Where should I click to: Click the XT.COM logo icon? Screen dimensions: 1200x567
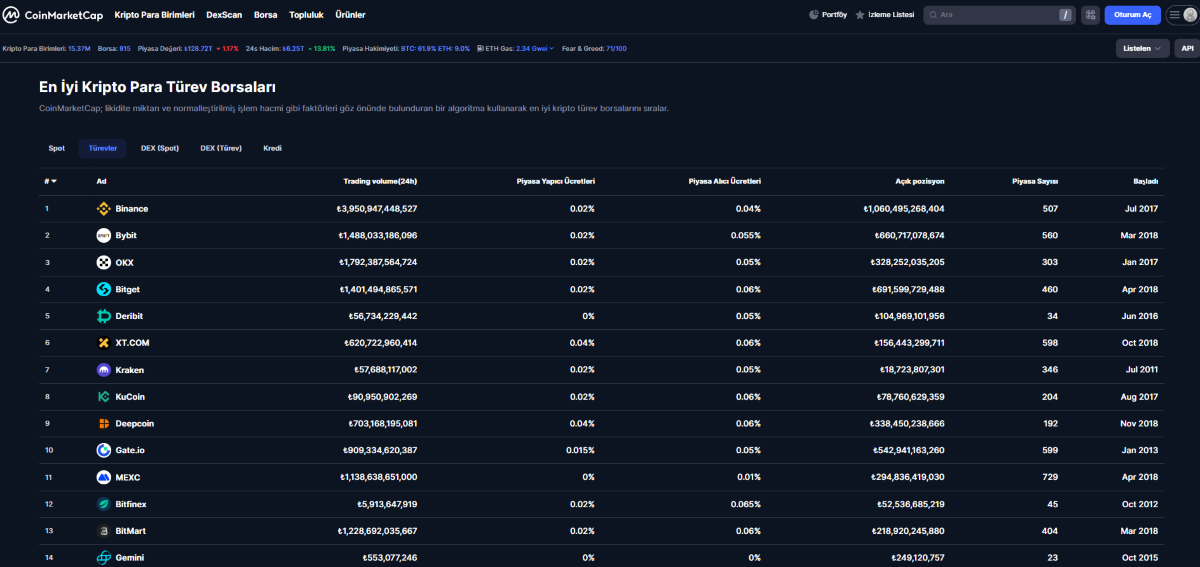click(x=103, y=343)
